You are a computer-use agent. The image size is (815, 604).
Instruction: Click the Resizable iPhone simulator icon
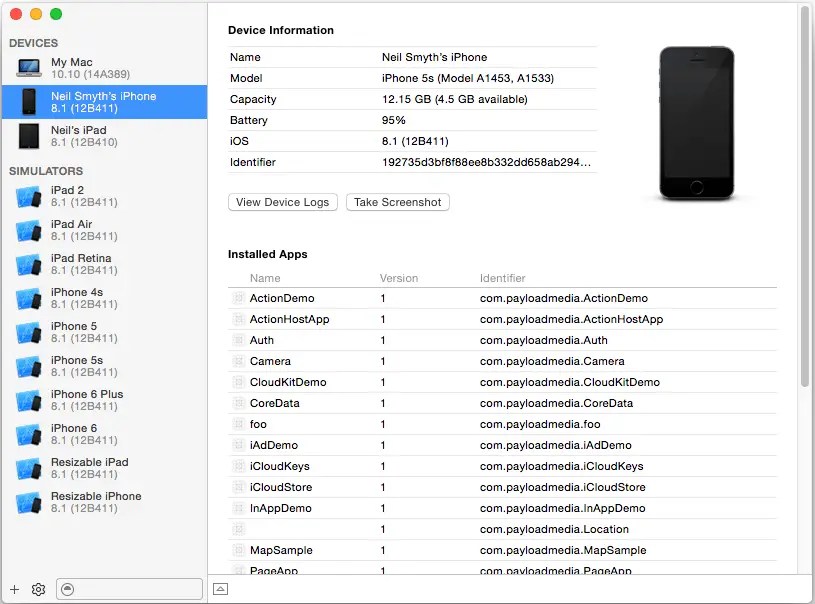[x=26, y=501]
